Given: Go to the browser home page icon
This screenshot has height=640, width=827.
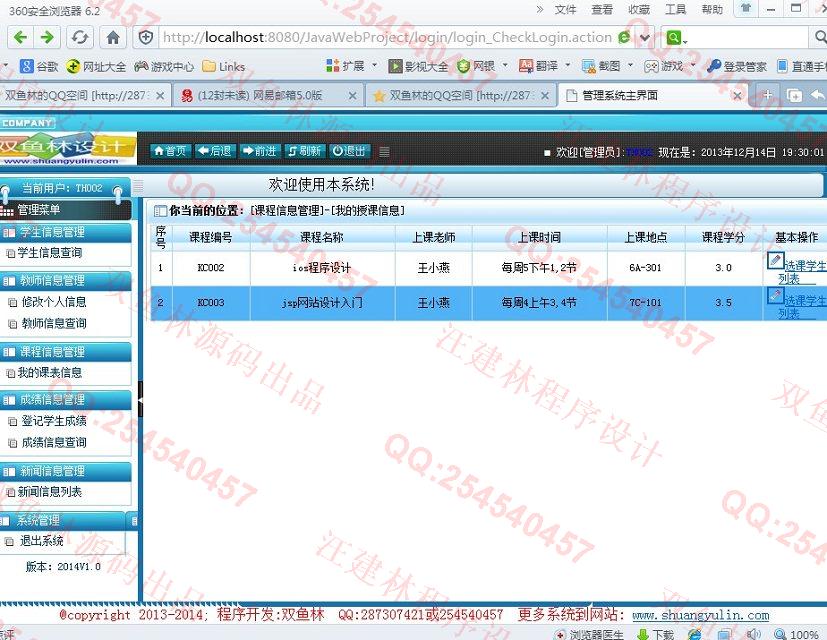Looking at the screenshot, I should tap(113, 37).
